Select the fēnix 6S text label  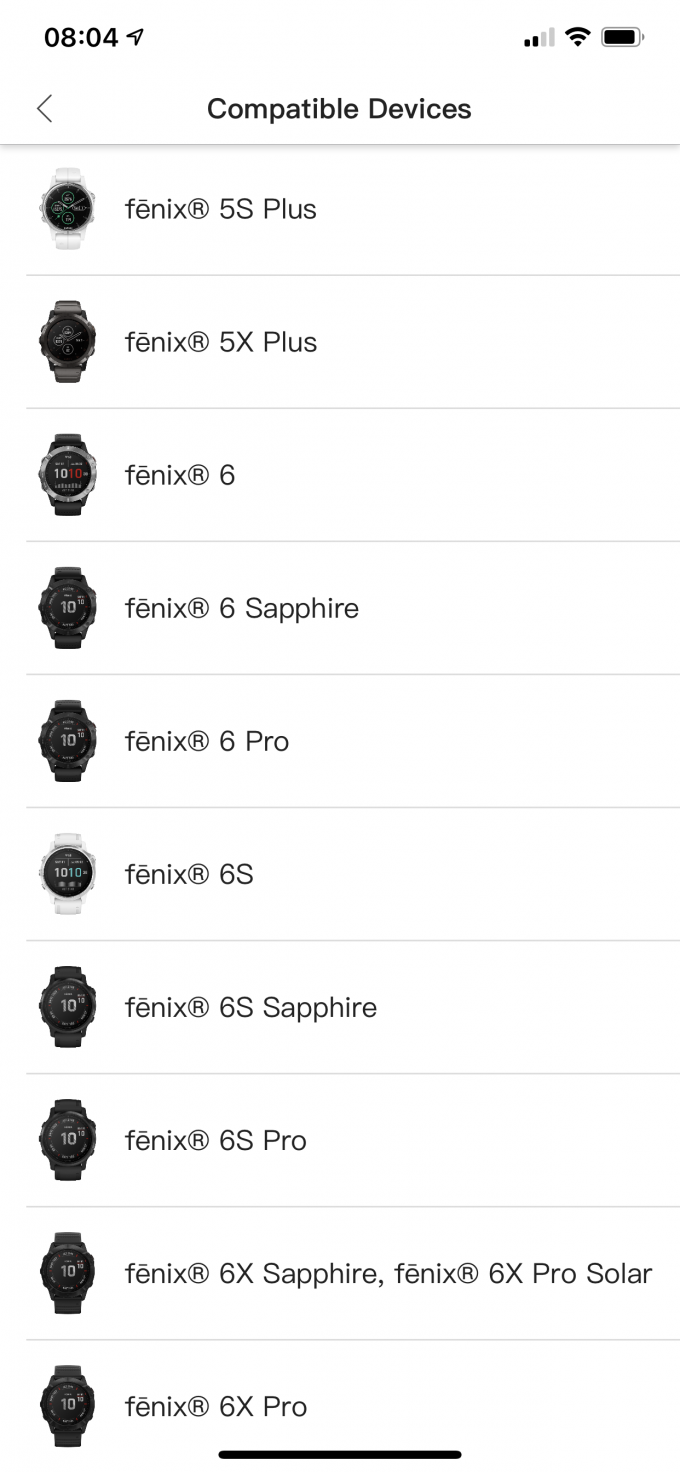pos(189,874)
